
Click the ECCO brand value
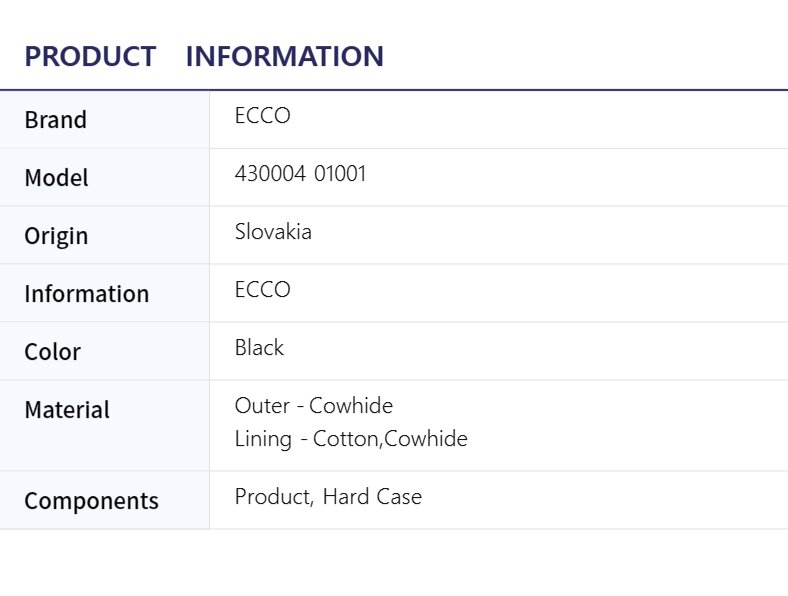pos(262,116)
